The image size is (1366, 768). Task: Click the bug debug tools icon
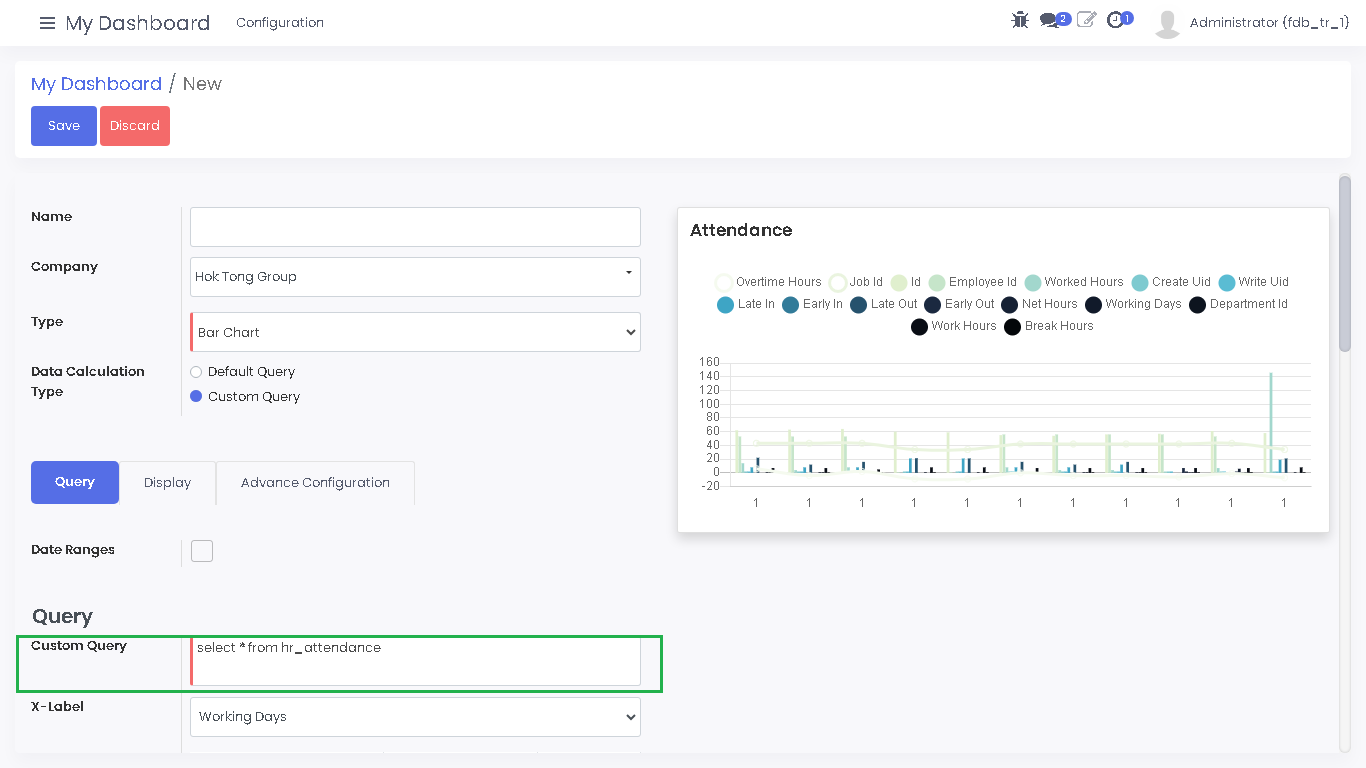click(1020, 20)
